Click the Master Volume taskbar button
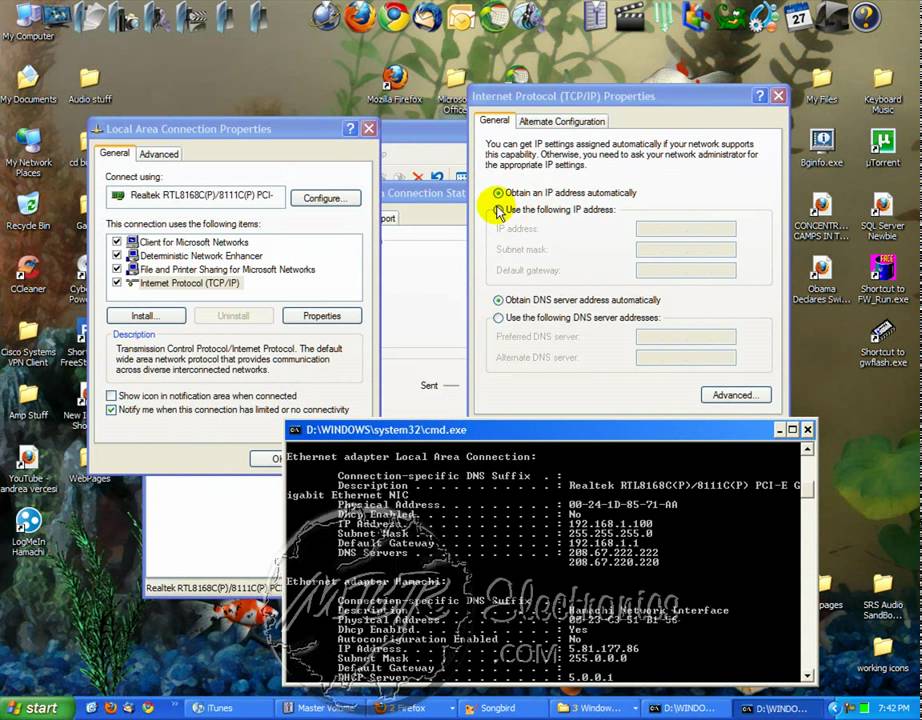 tap(321, 708)
